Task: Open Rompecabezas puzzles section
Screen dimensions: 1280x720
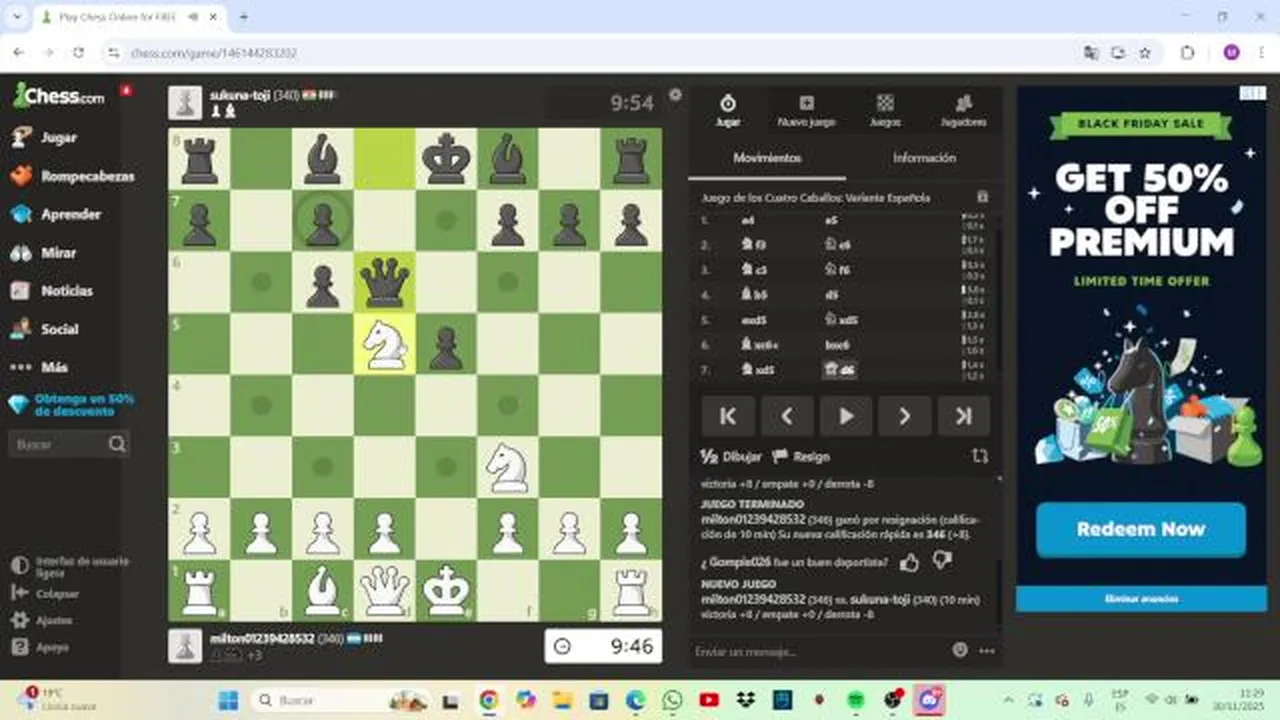Action: 72,176
